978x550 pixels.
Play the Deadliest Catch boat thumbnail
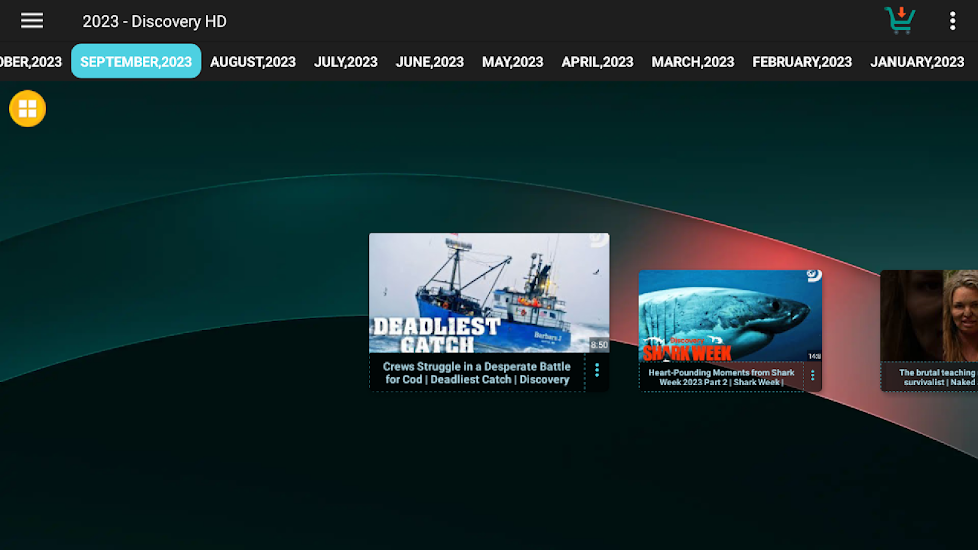[x=488, y=293]
